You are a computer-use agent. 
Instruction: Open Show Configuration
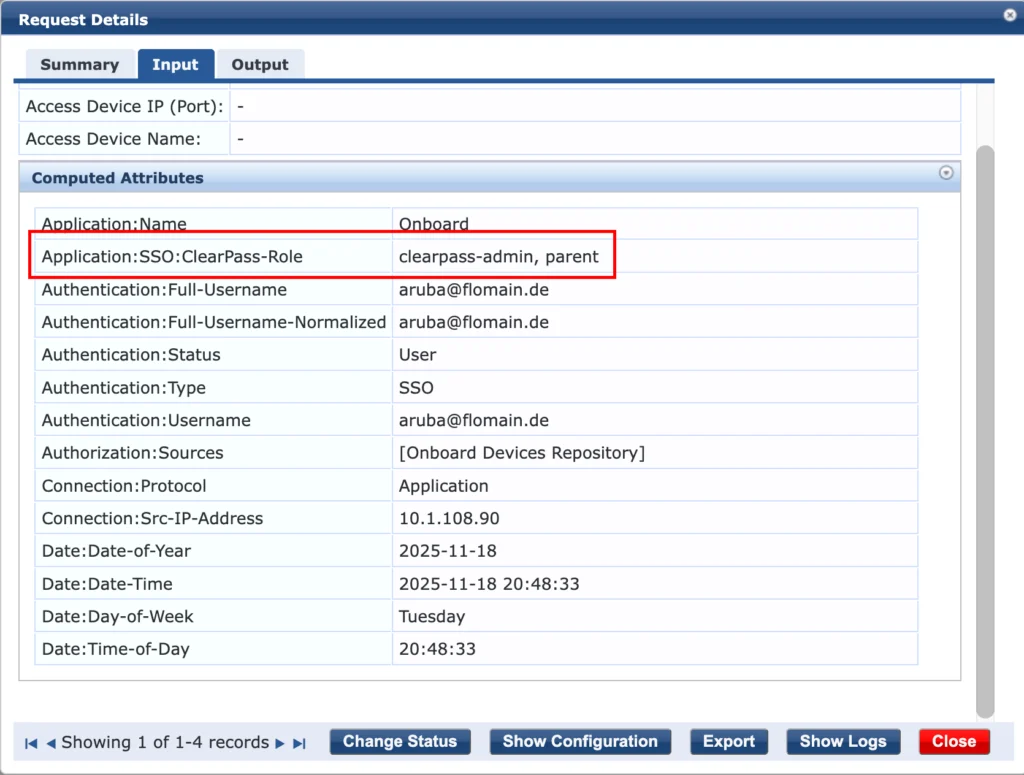pyautogui.click(x=580, y=741)
